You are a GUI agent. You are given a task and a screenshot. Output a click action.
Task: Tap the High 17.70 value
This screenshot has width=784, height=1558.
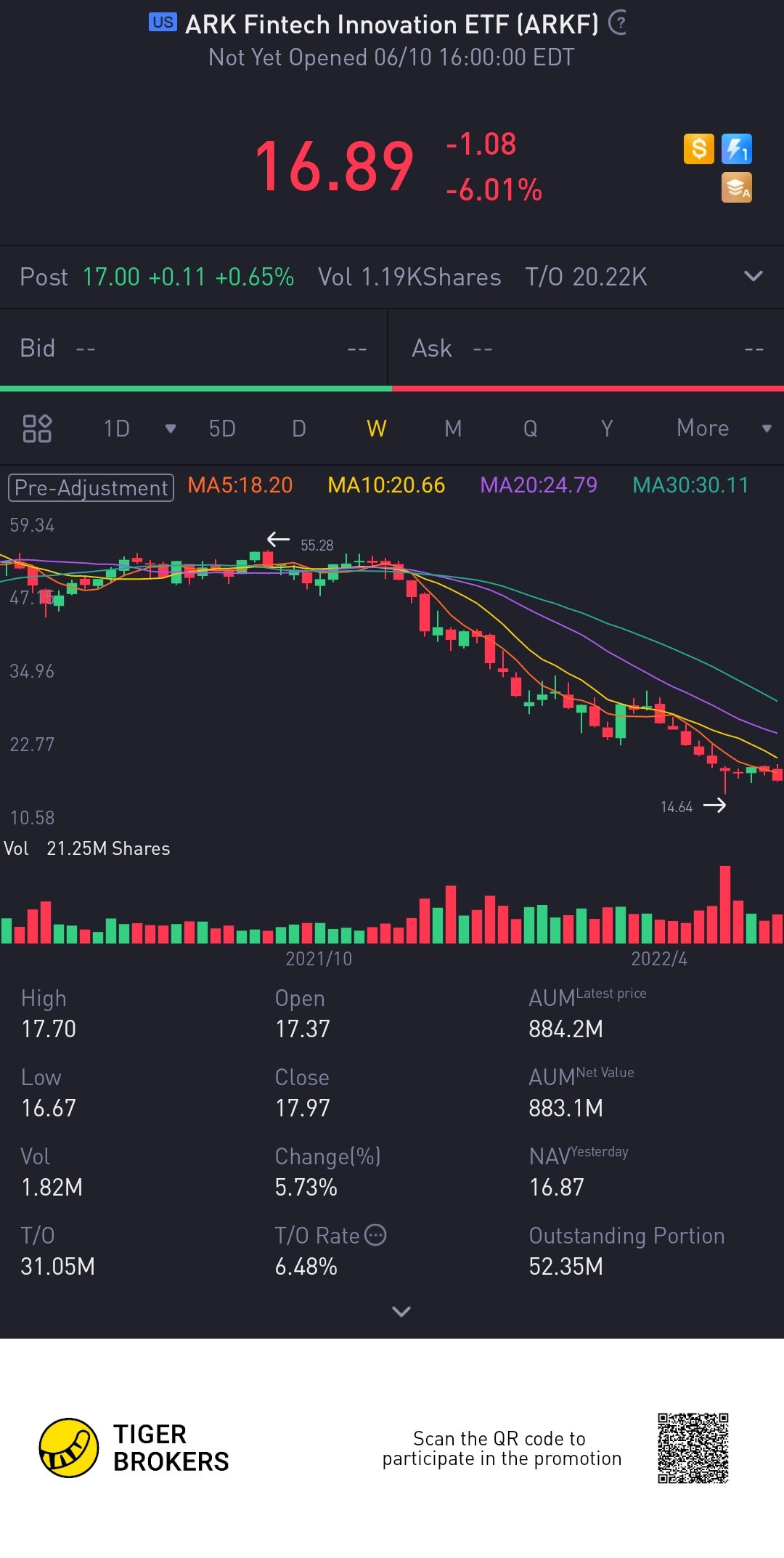coord(49,1028)
